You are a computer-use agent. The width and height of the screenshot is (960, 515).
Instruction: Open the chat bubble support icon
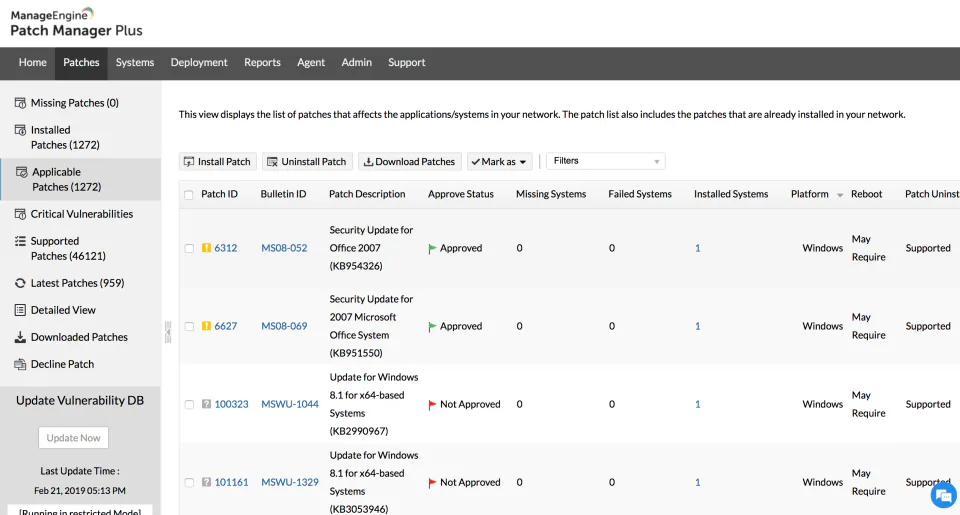point(943,495)
